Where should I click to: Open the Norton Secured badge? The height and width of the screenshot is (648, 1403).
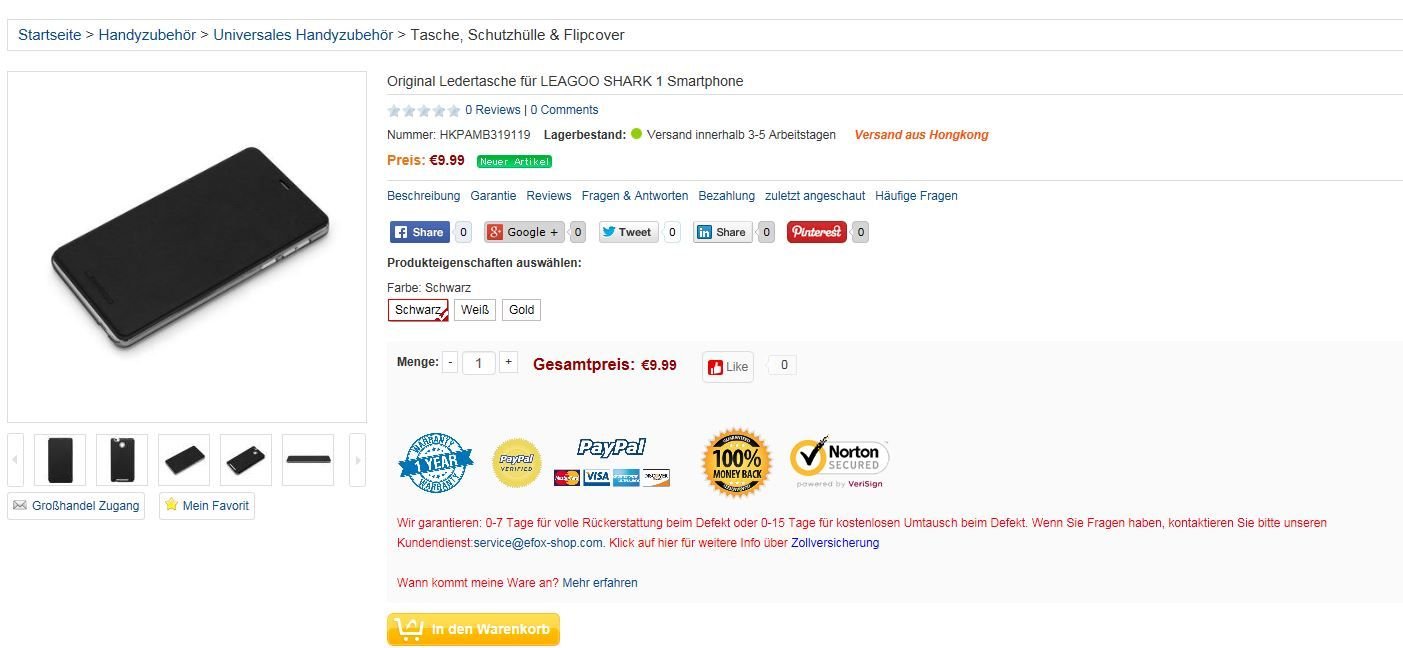[x=840, y=463]
